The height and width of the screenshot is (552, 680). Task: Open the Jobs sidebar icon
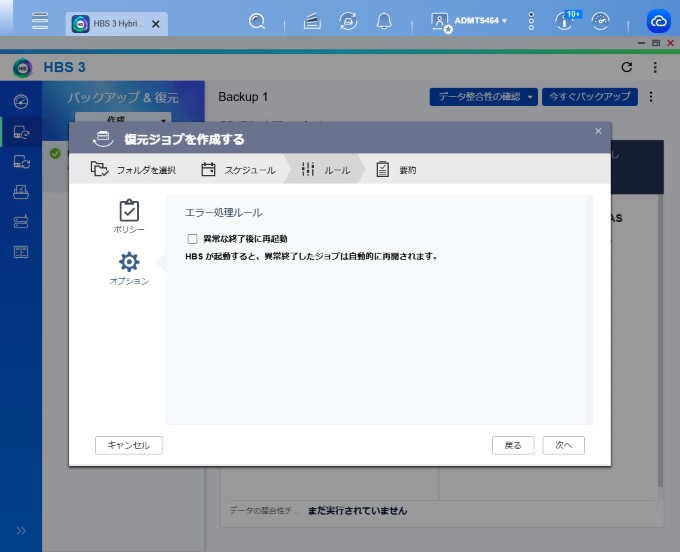[x=21, y=192]
